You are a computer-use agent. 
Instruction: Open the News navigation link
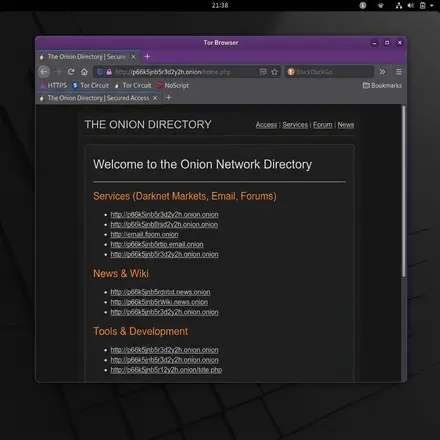pyautogui.click(x=346, y=125)
